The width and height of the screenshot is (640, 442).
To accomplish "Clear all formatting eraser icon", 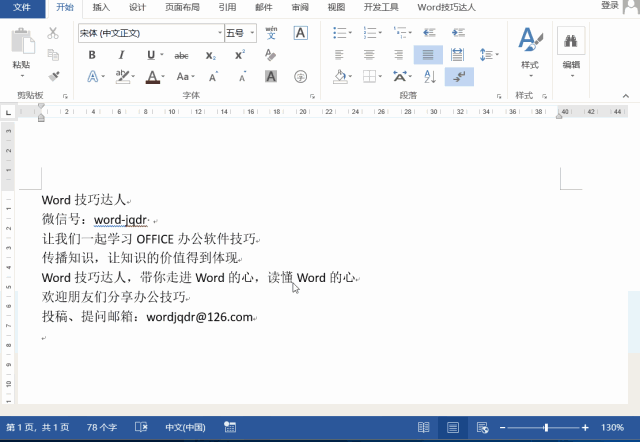I will 270,55.
